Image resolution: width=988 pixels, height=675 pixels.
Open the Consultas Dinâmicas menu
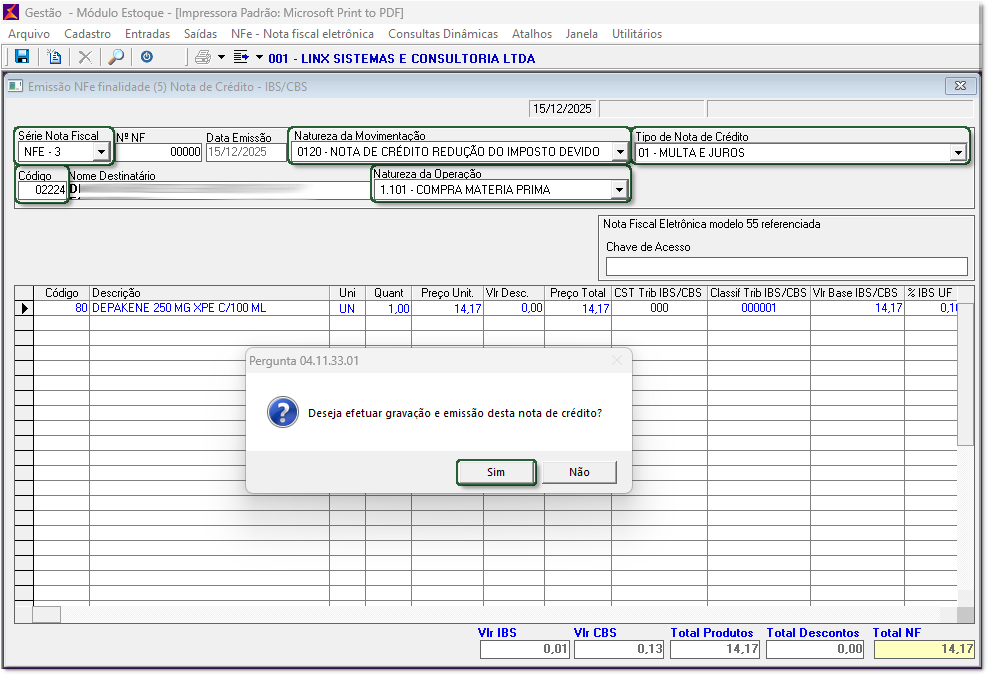pyautogui.click(x=441, y=34)
